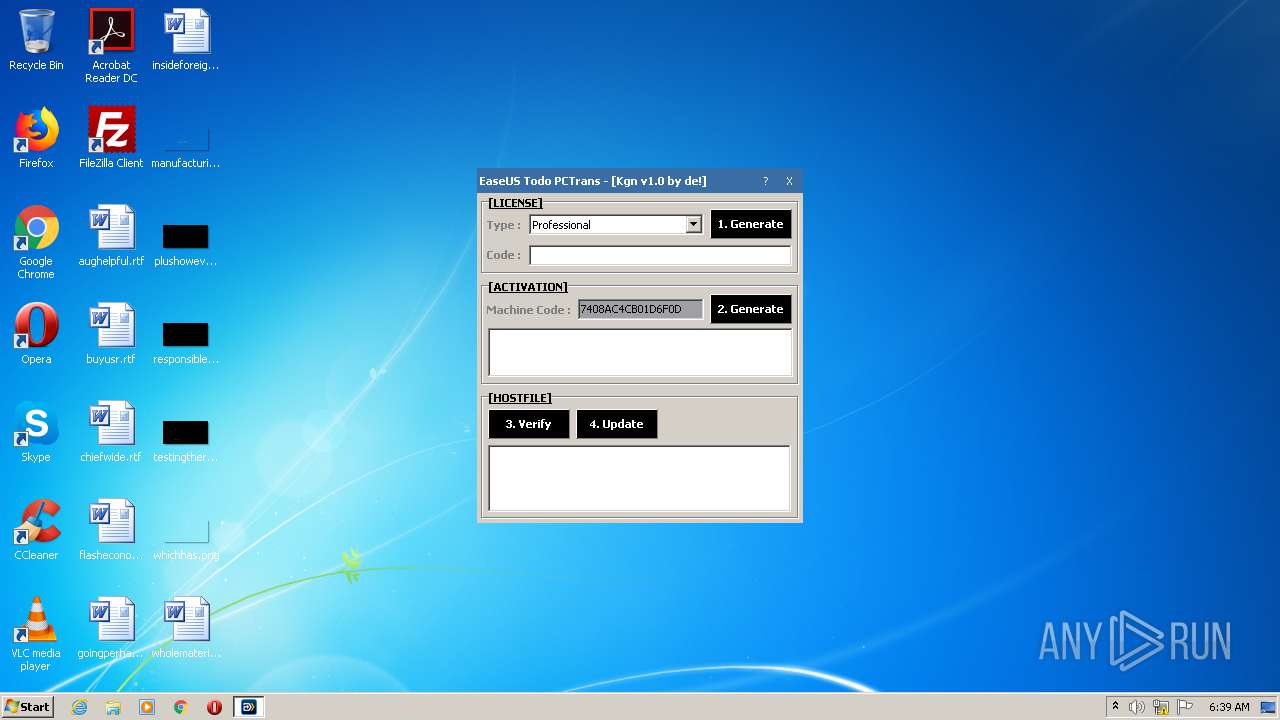Launch VLC media player shortcut
Viewport: 1280px width, 720px height.
coord(36,635)
